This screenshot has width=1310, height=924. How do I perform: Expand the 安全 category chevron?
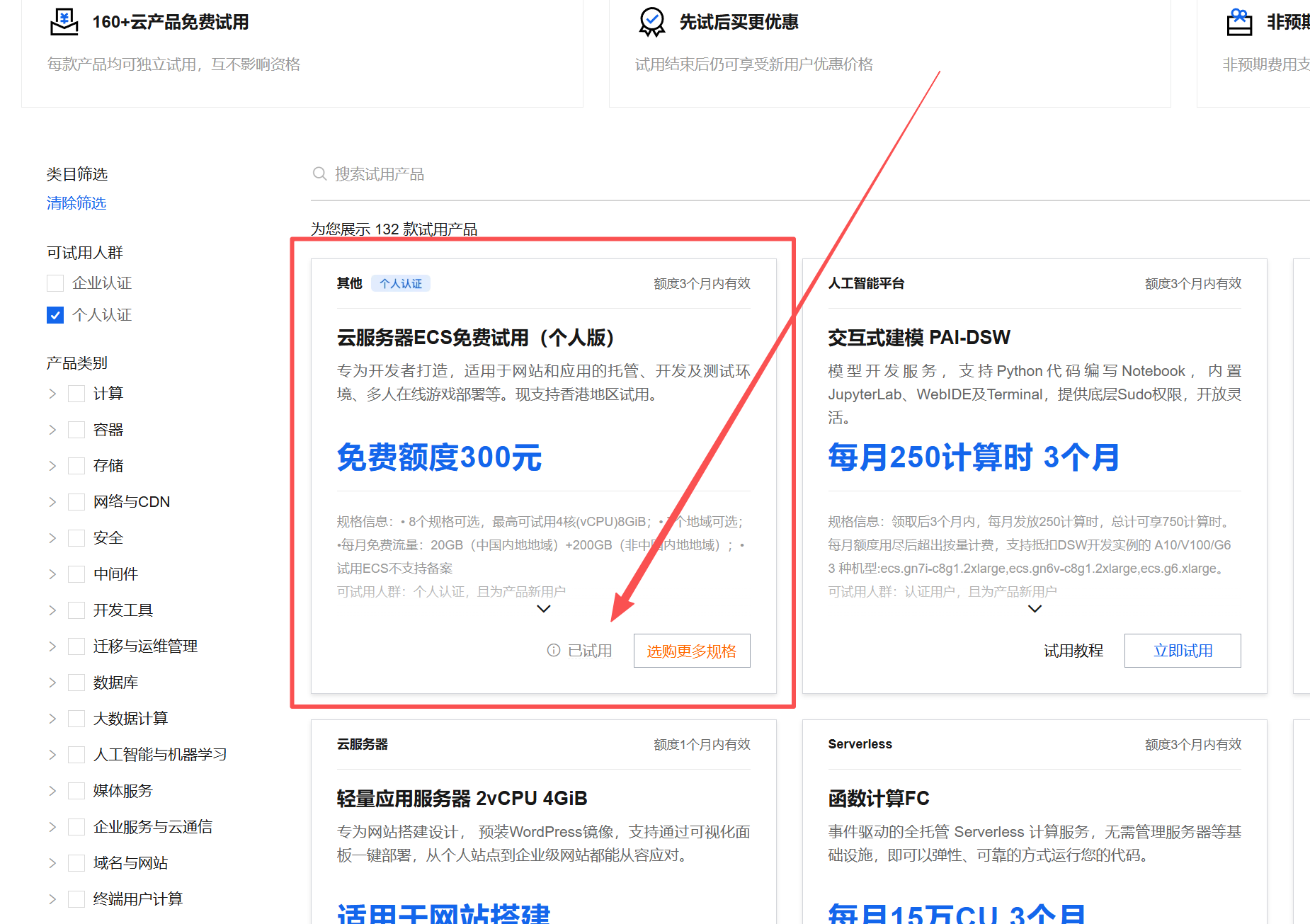coord(52,538)
